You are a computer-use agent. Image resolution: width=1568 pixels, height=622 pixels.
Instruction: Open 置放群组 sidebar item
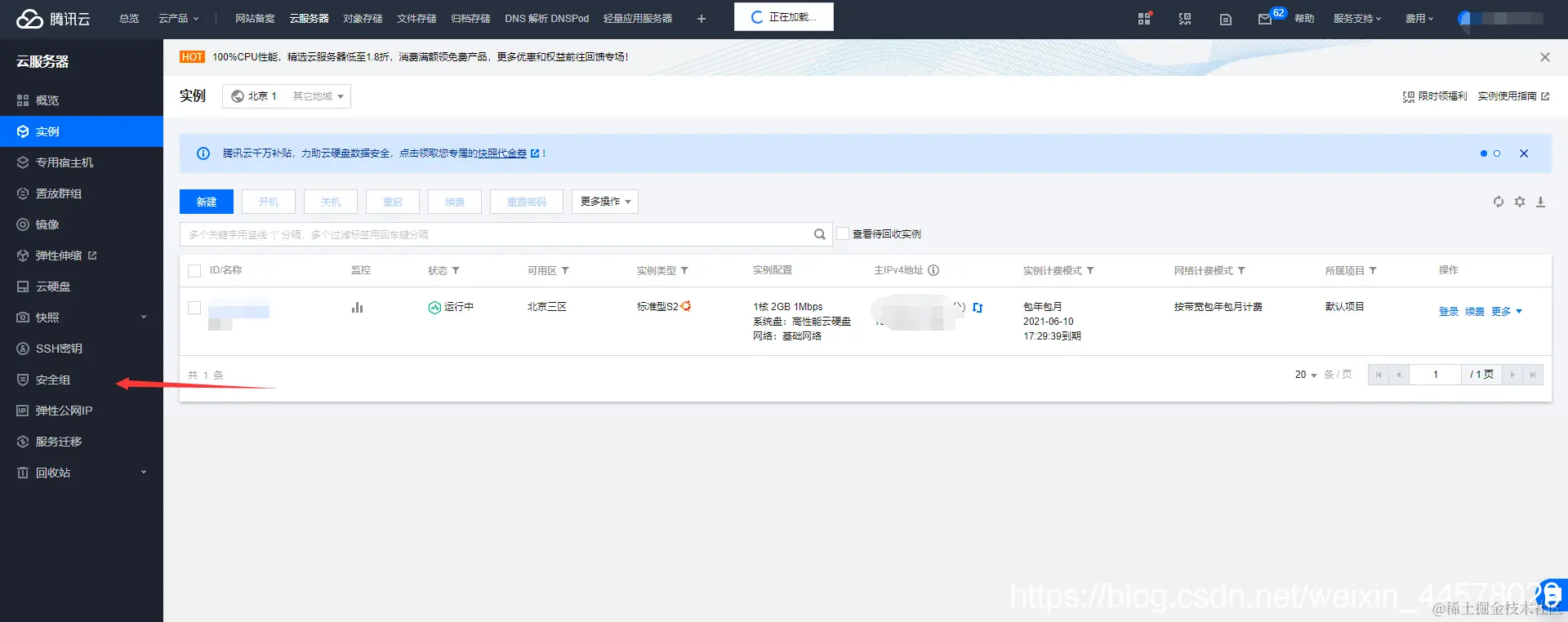click(82, 193)
